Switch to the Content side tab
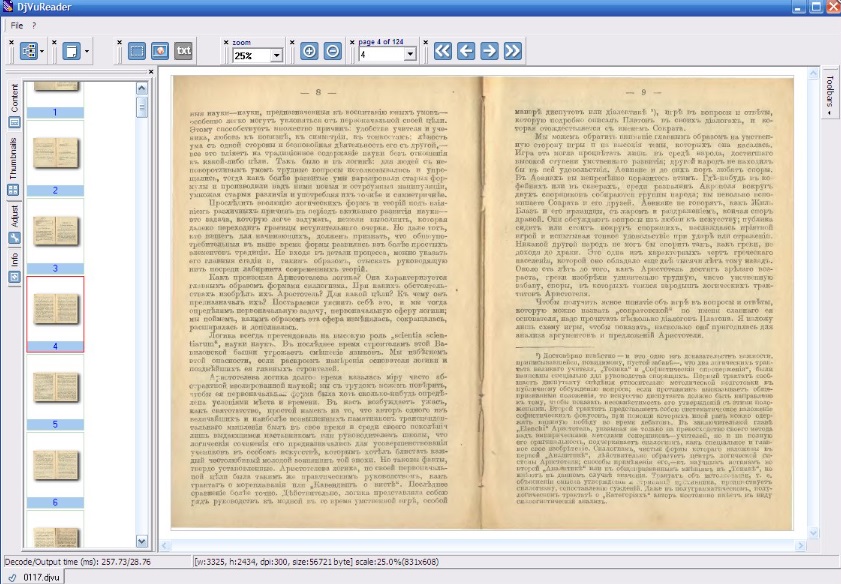 [14, 98]
